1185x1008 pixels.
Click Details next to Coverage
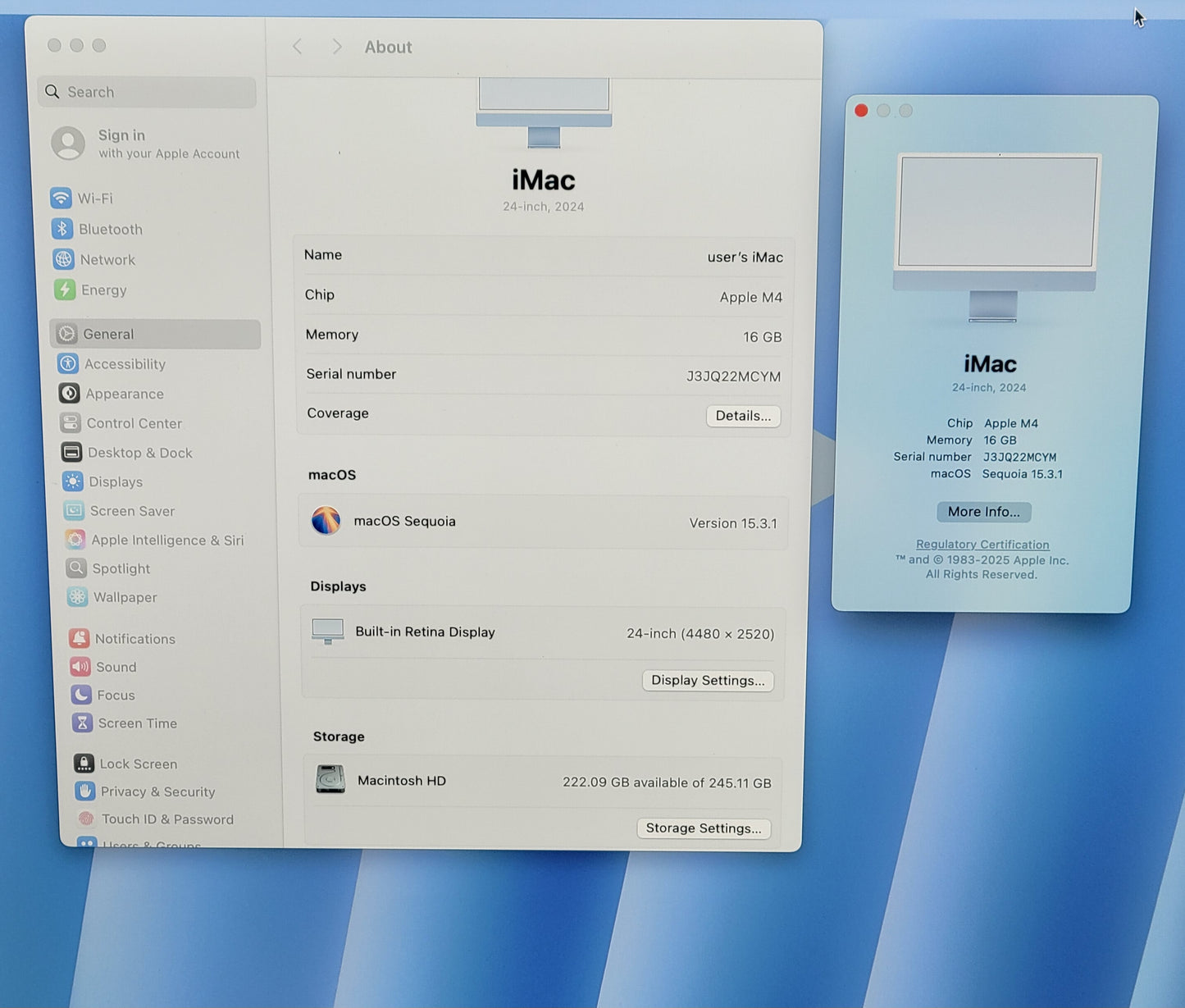tap(742, 416)
